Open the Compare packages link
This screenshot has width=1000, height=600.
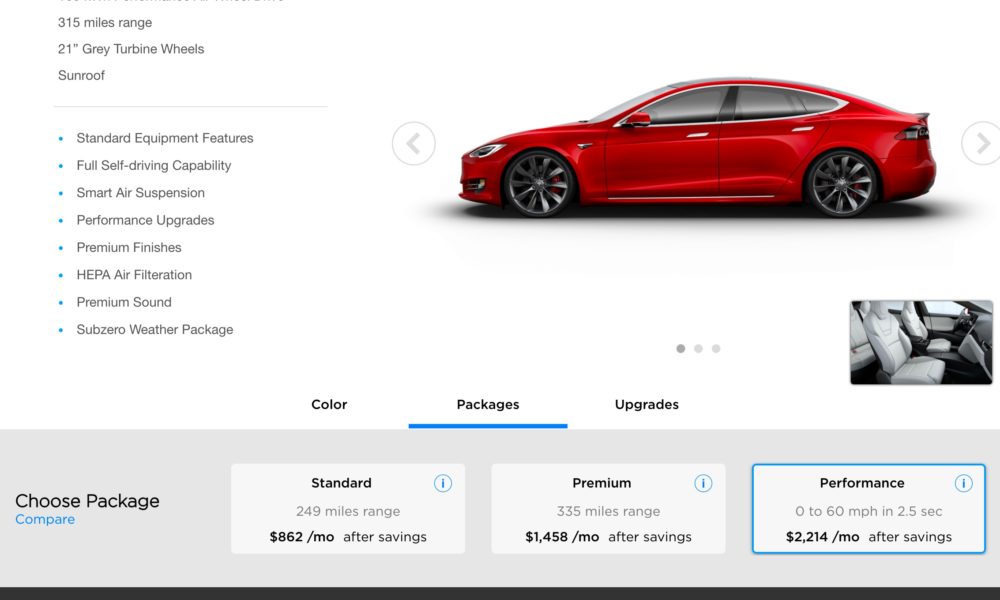(x=45, y=520)
